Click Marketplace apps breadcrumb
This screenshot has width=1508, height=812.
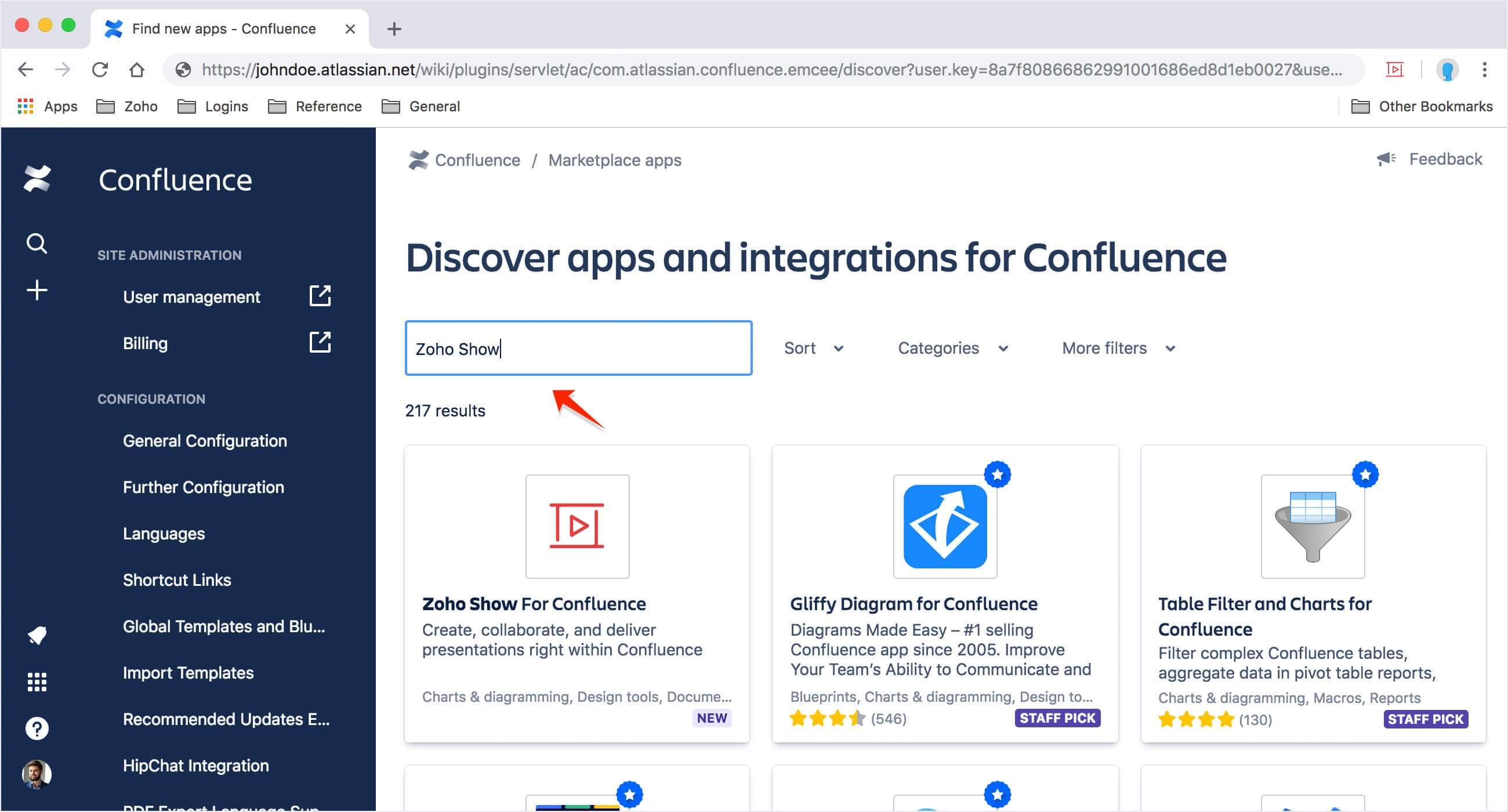[x=614, y=160]
